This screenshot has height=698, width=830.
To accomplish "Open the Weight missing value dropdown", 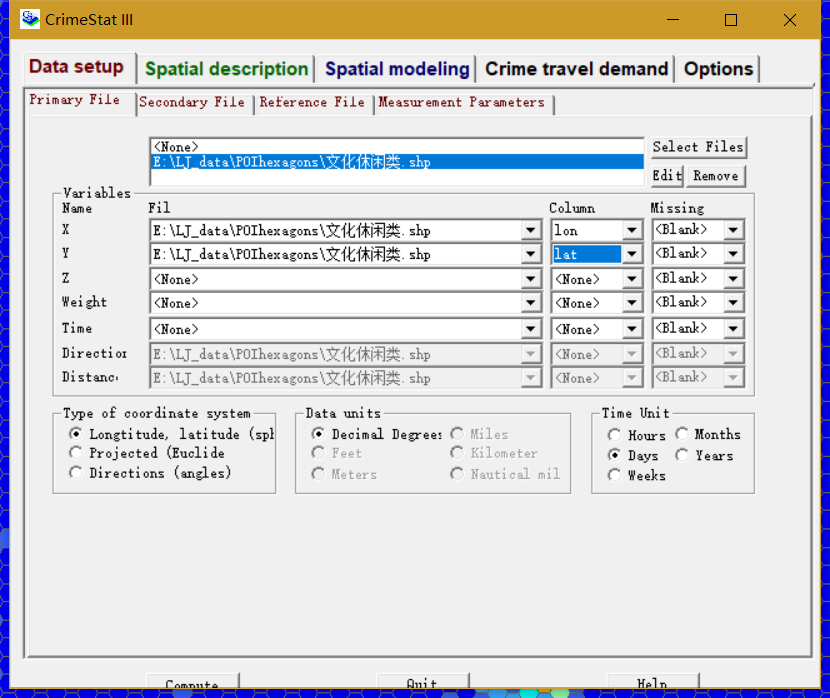I will point(733,303).
